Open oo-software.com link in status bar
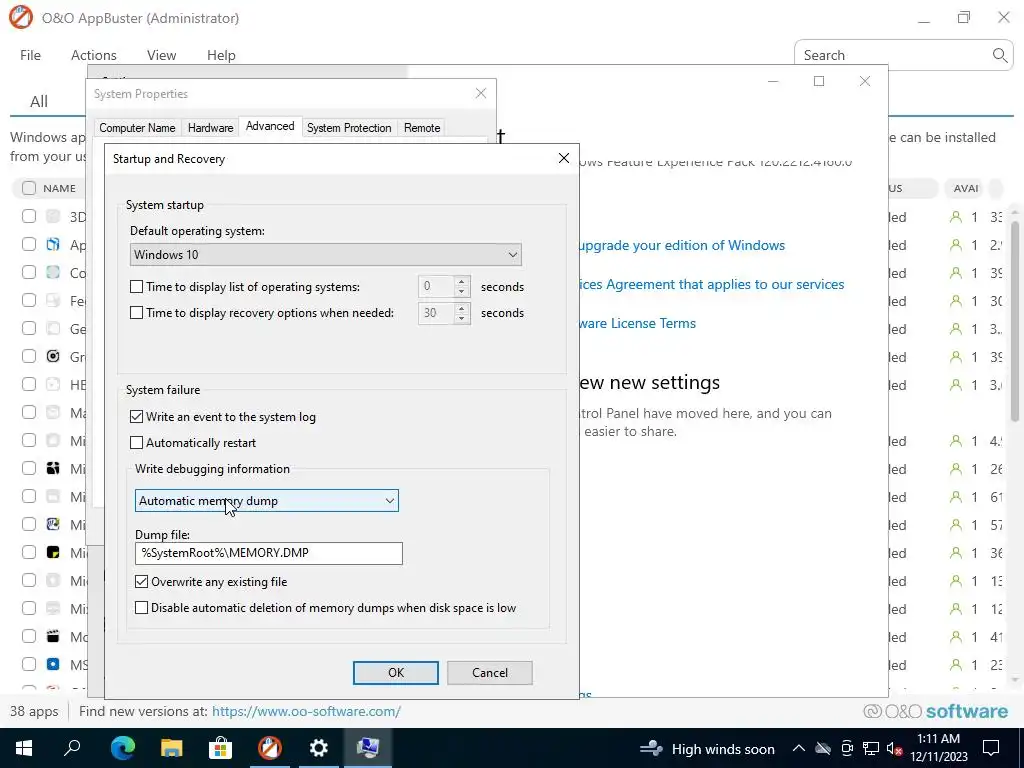This screenshot has height=768, width=1024. [x=306, y=711]
